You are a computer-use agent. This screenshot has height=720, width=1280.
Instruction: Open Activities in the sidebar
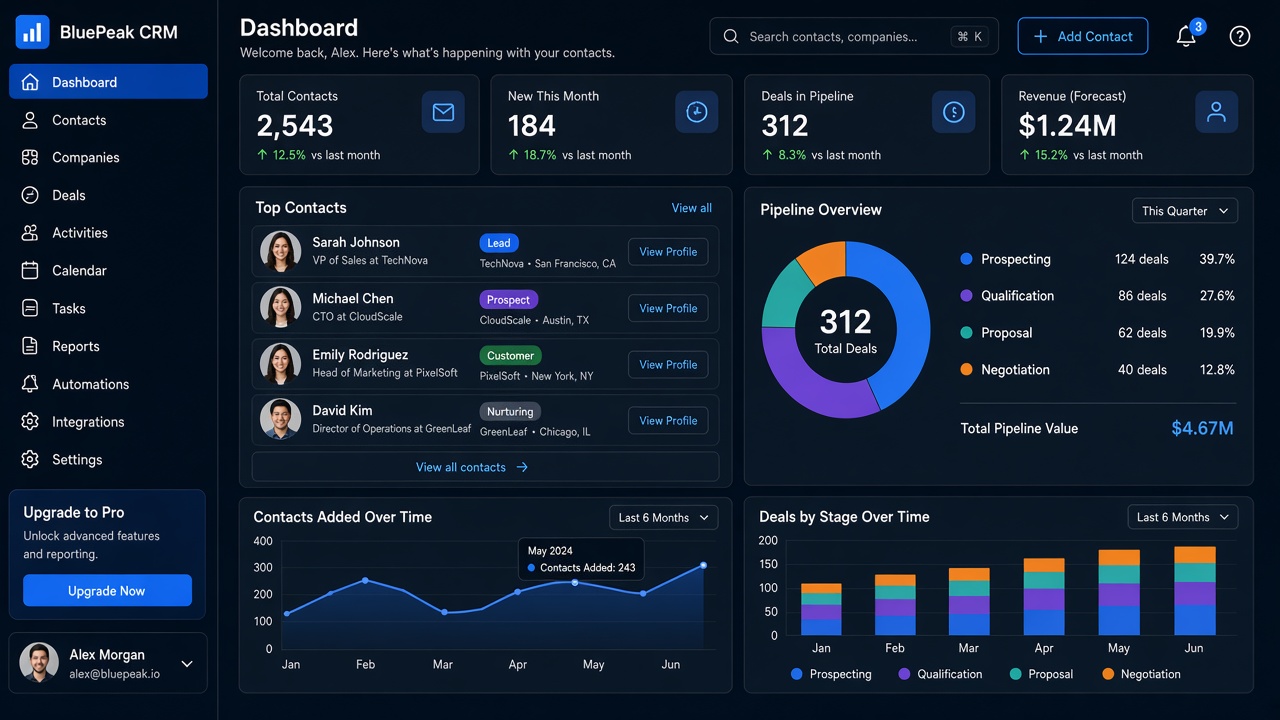pos(108,233)
